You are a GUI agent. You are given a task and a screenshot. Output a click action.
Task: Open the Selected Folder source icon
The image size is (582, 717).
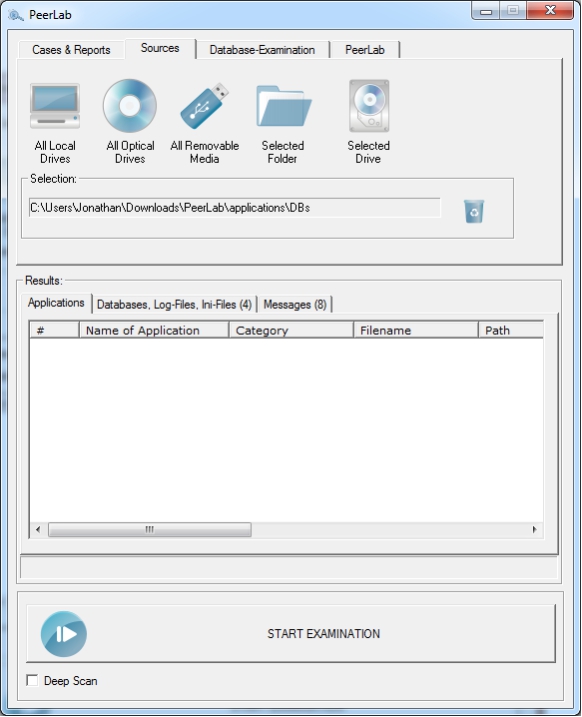pos(283,106)
